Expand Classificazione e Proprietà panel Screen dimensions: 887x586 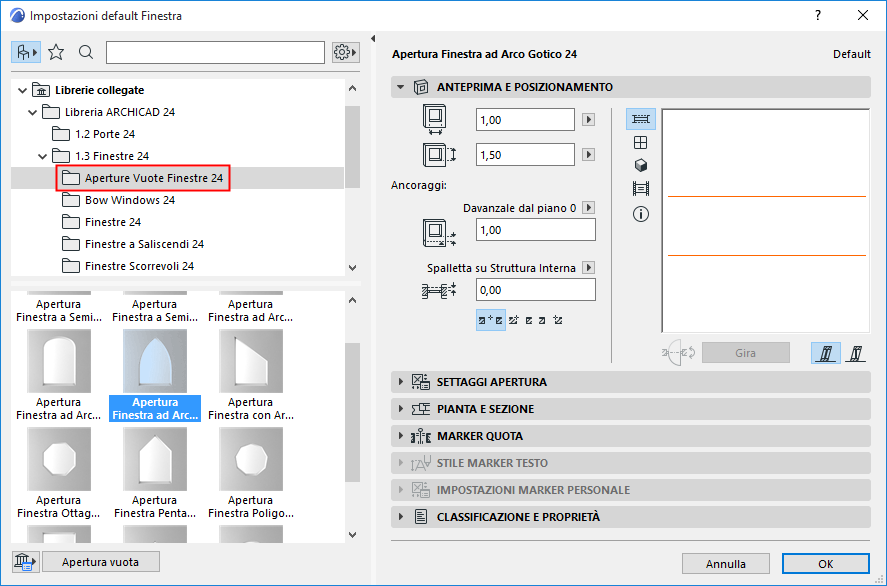[401, 517]
